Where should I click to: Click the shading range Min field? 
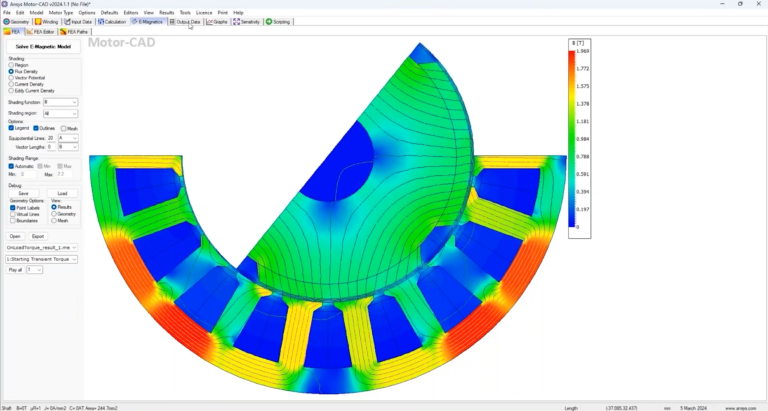click(x=27, y=174)
